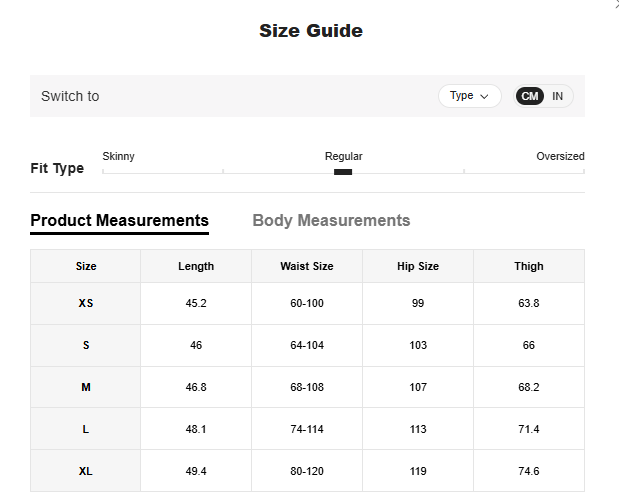Click the Skinny fit label
This screenshot has height=501, width=619.
pos(118,157)
